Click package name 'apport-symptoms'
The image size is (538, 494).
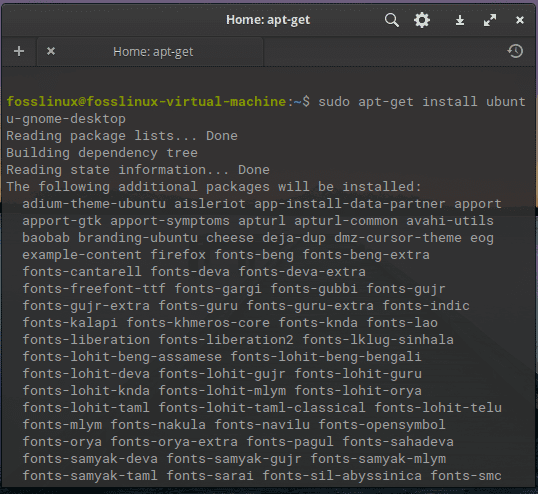point(170,221)
